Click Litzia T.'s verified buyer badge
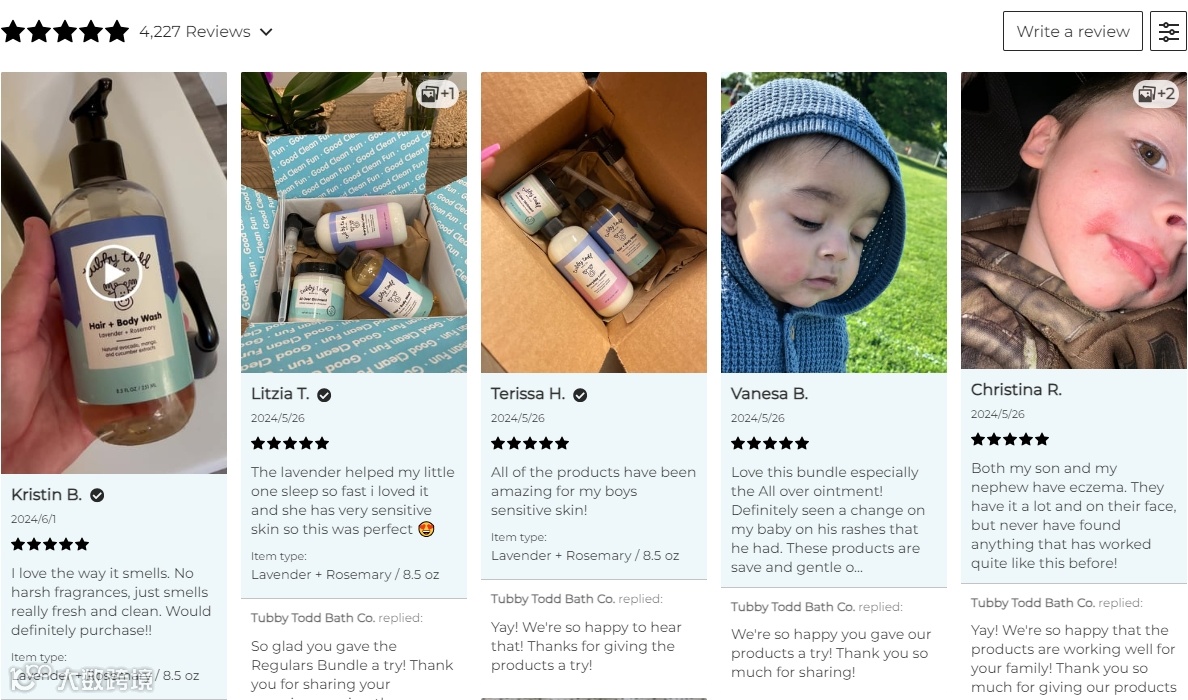 point(324,395)
